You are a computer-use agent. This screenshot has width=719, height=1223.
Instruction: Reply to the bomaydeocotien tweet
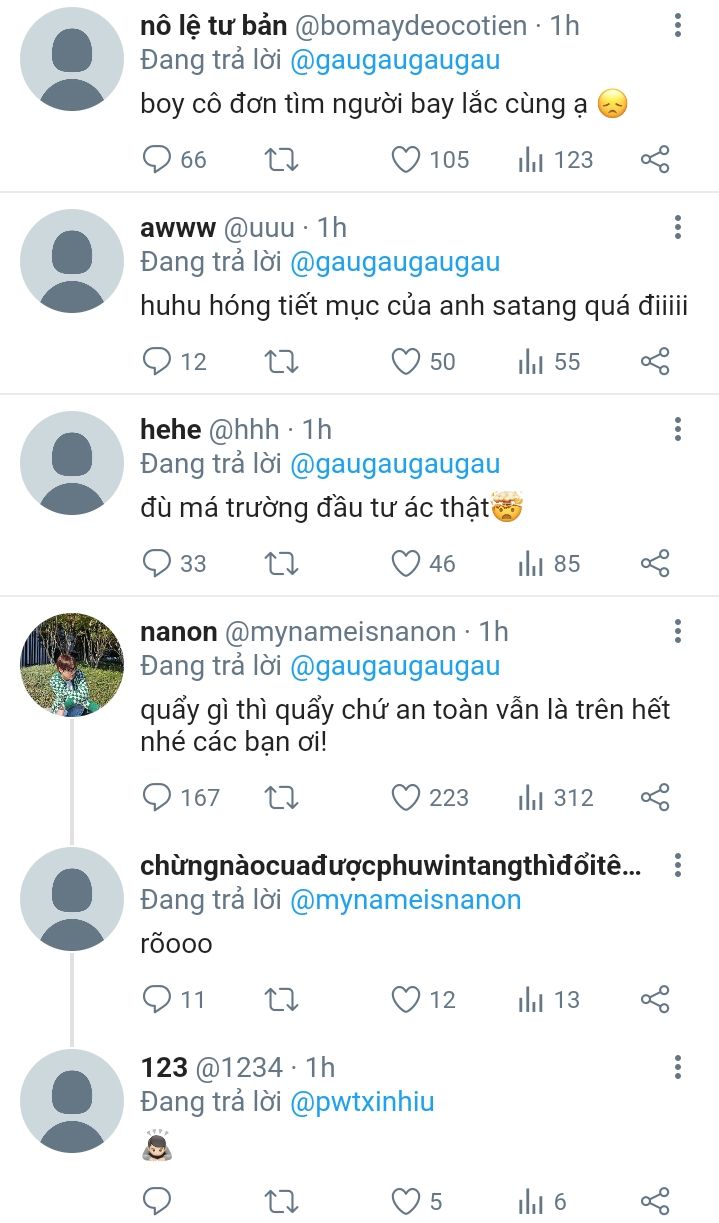(x=158, y=160)
